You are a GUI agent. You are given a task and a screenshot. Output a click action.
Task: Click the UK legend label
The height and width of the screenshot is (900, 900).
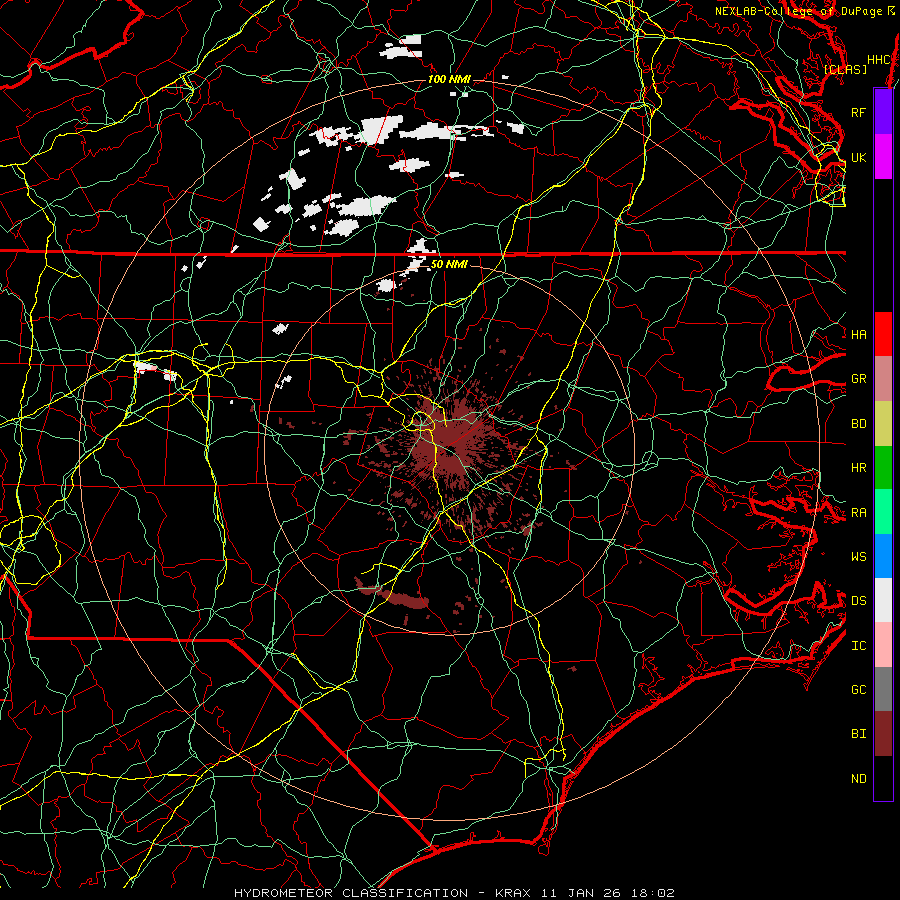(859, 157)
